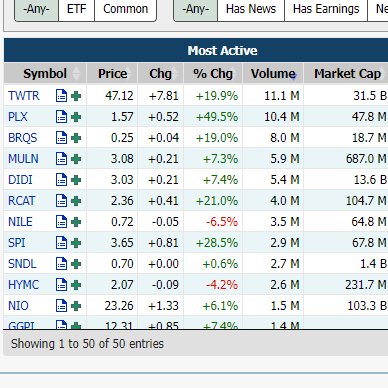Sort table by Volume column

coord(273,74)
